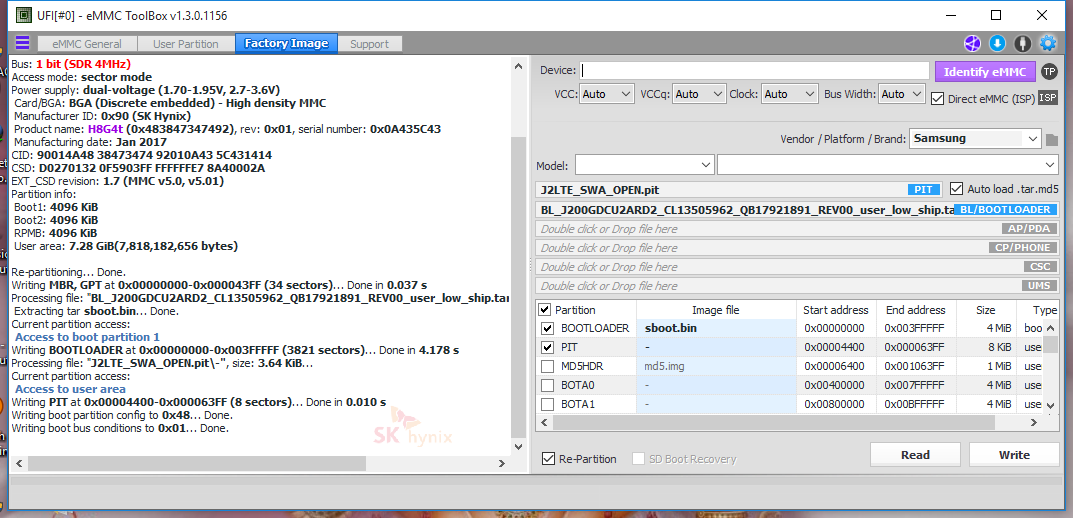The width and height of the screenshot is (1073, 518).
Task: Click the blue download update icon
Action: click(997, 43)
